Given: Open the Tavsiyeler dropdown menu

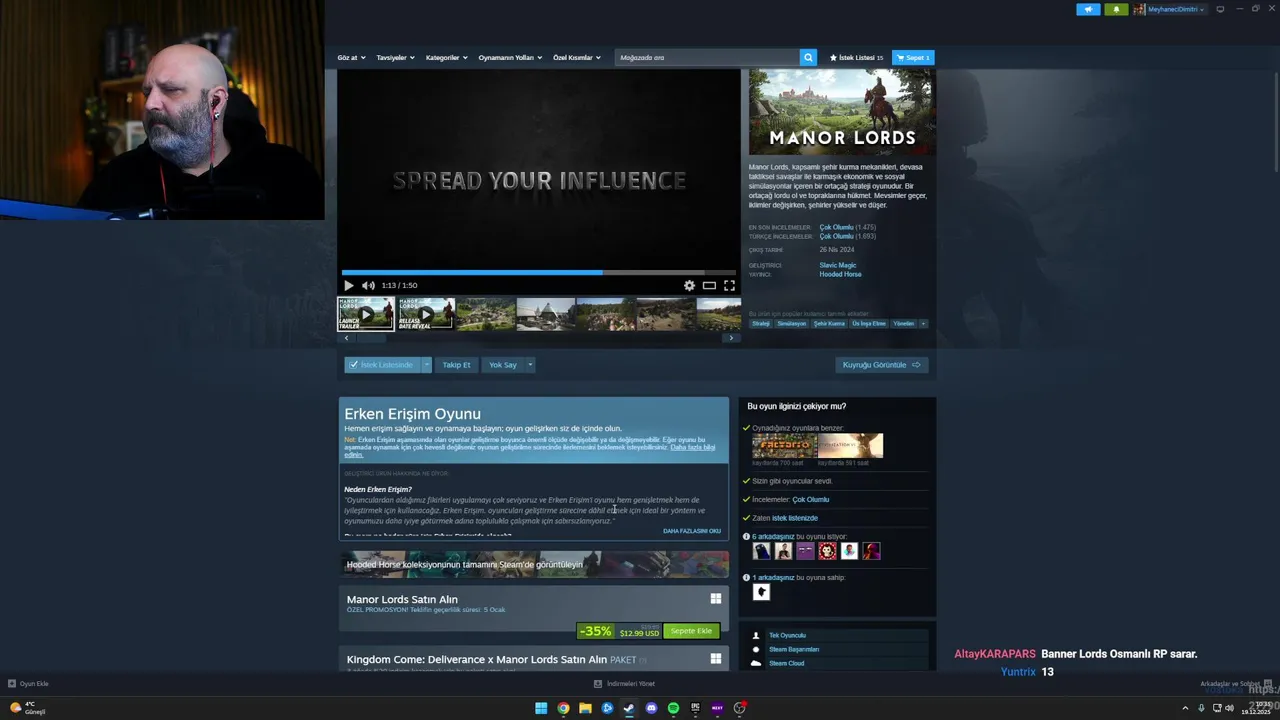Looking at the screenshot, I should coord(395,57).
